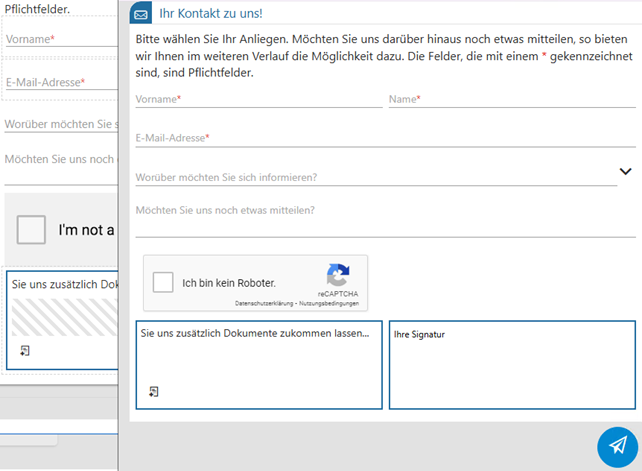The width and height of the screenshot is (642, 471).
Task: Click the 'Möchten Sie uns noch etwas mitteilen?' textarea
Action: click(385, 220)
